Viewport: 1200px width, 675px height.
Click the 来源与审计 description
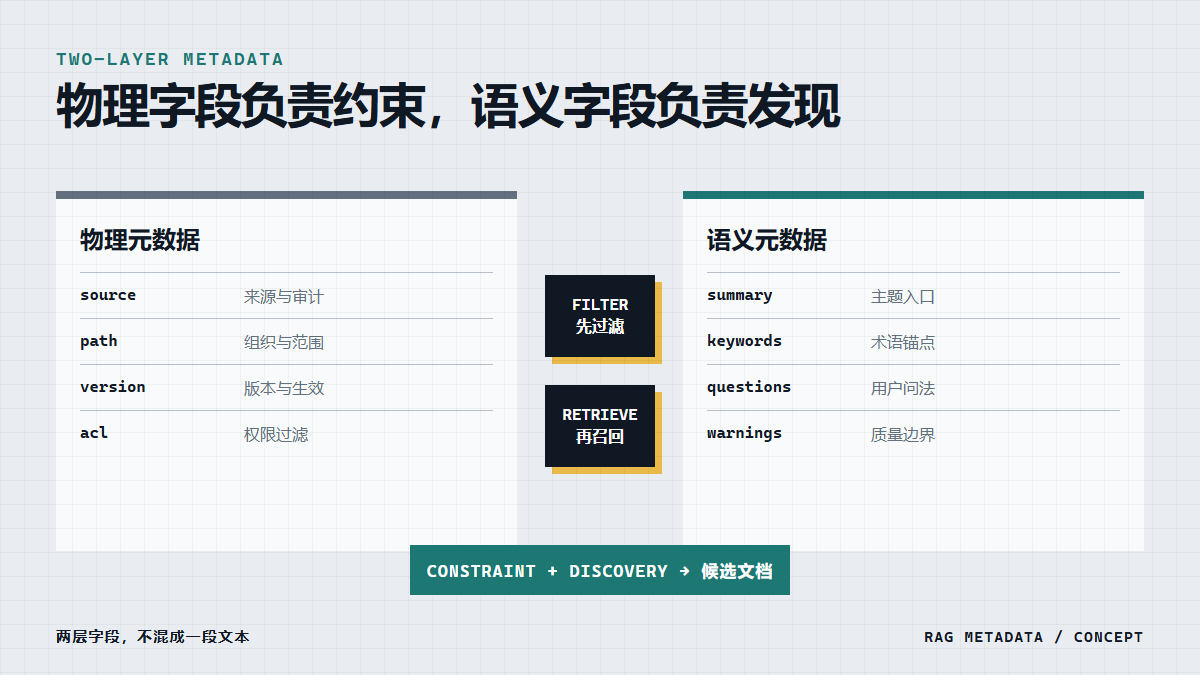(x=284, y=297)
